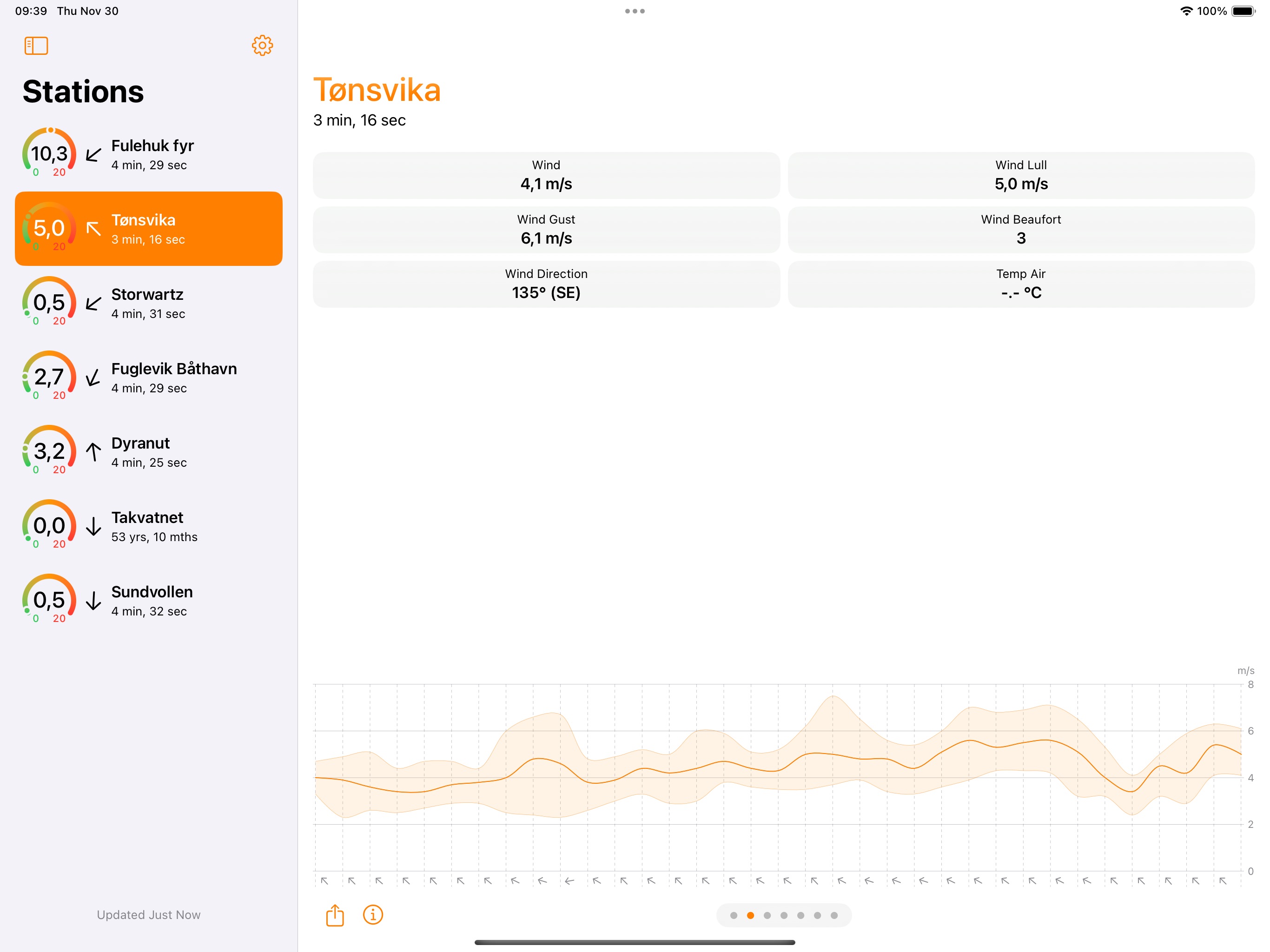Screen dimensions: 1270x952
Task: Go to the last page dot
Action: pos(834,915)
